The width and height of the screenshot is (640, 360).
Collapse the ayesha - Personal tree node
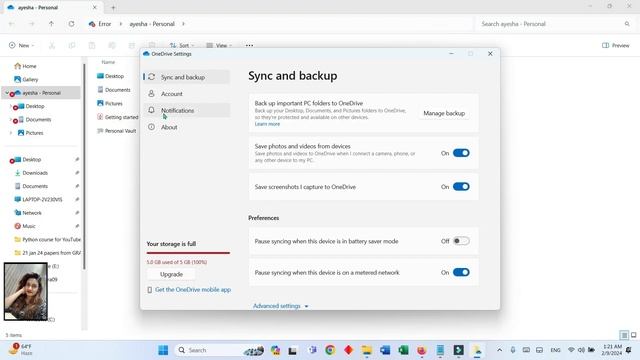click(7, 93)
